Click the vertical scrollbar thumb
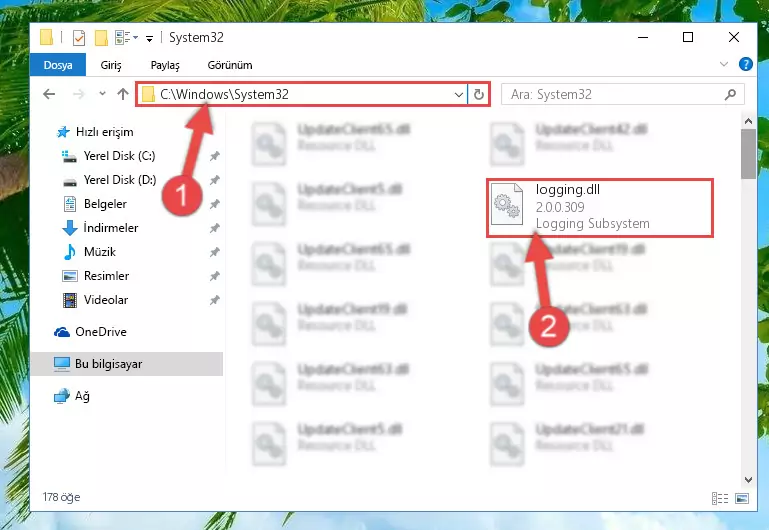Screen dimensions: 769x530 [748, 154]
